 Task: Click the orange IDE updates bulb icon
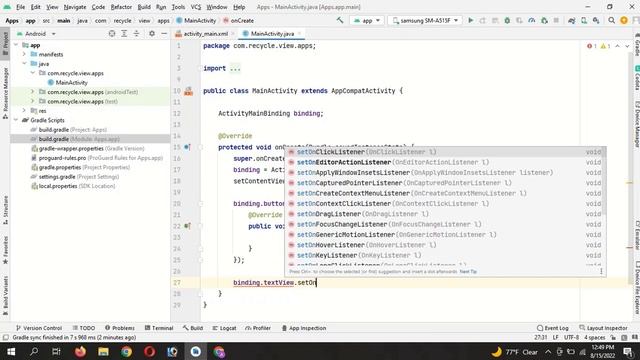(624, 20)
